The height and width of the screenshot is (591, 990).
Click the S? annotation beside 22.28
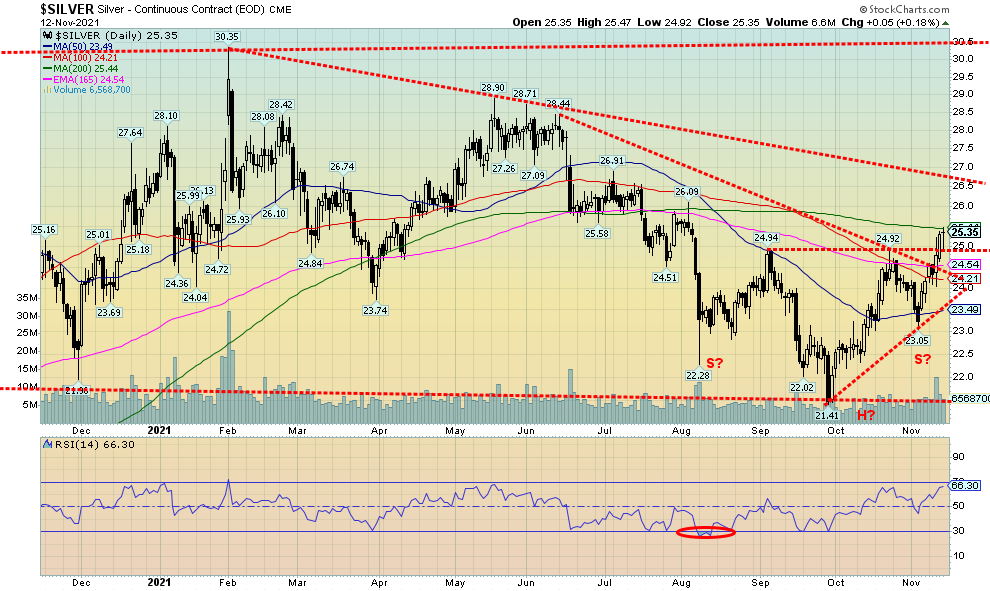coord(715,363)
